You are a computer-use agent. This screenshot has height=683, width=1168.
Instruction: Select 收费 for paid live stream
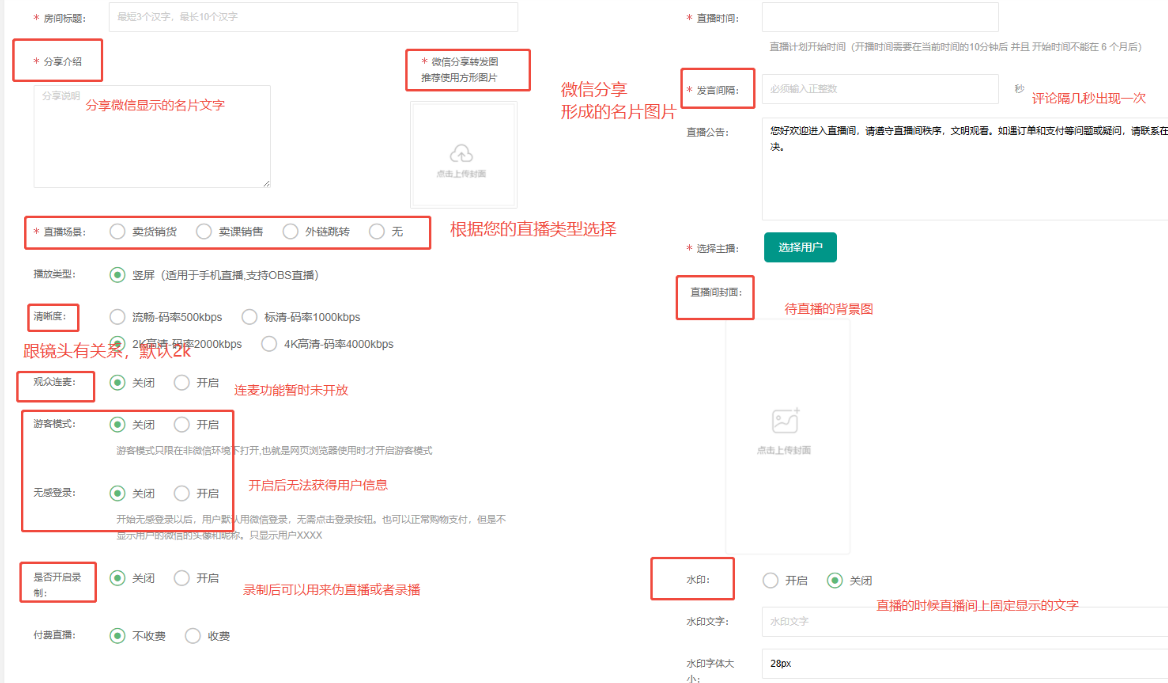tap(193, 636)
